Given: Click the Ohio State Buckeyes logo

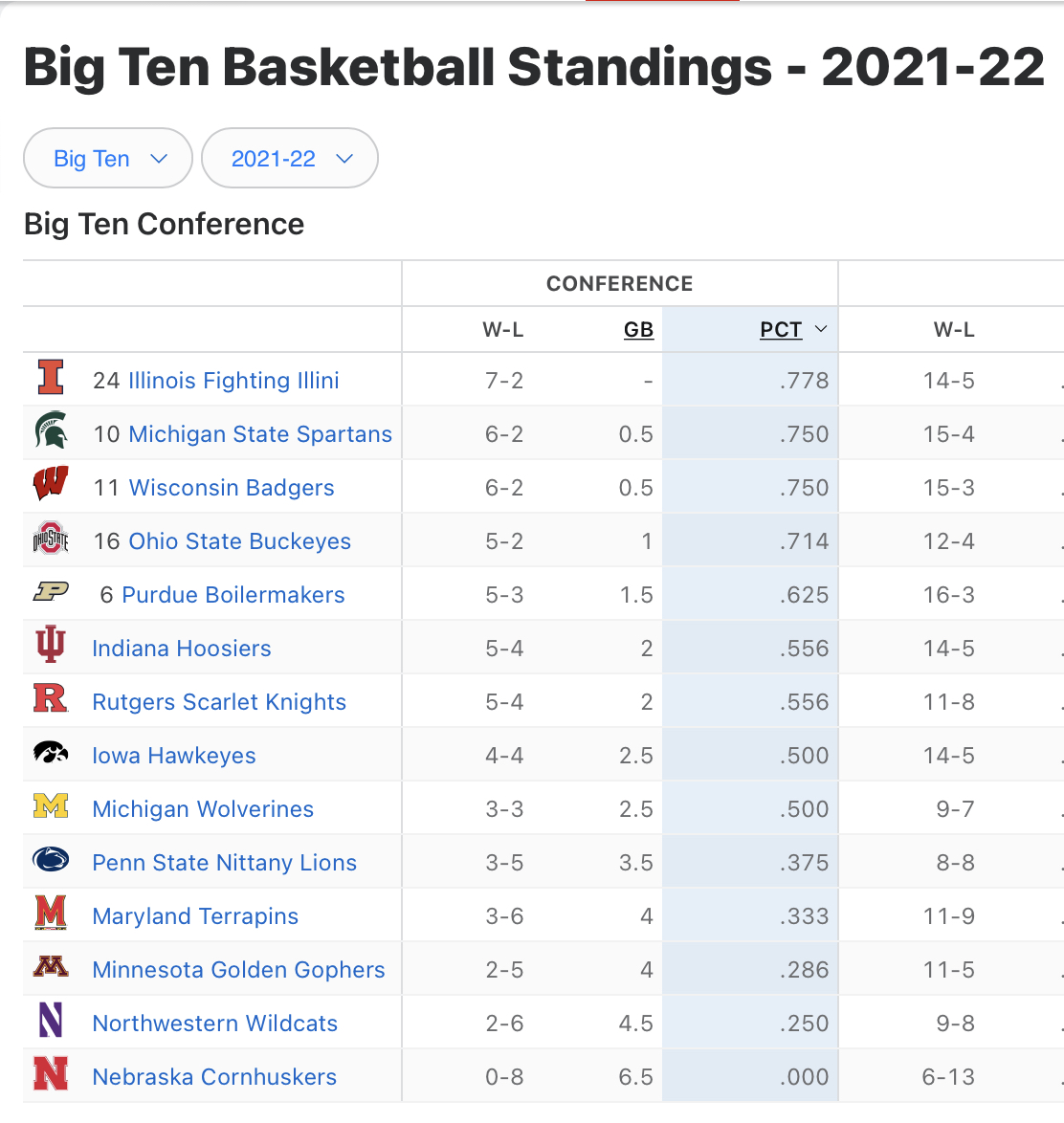Looking at the screenshot, I should click(x=51, y=539).
